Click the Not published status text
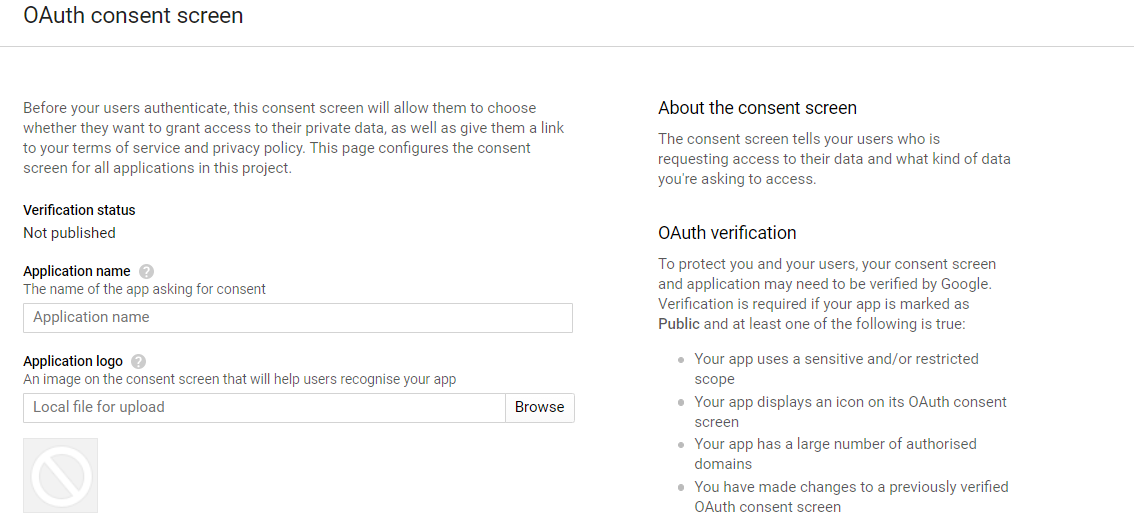1134x525 pixels. pyautogui.click(x=69, y=233)
